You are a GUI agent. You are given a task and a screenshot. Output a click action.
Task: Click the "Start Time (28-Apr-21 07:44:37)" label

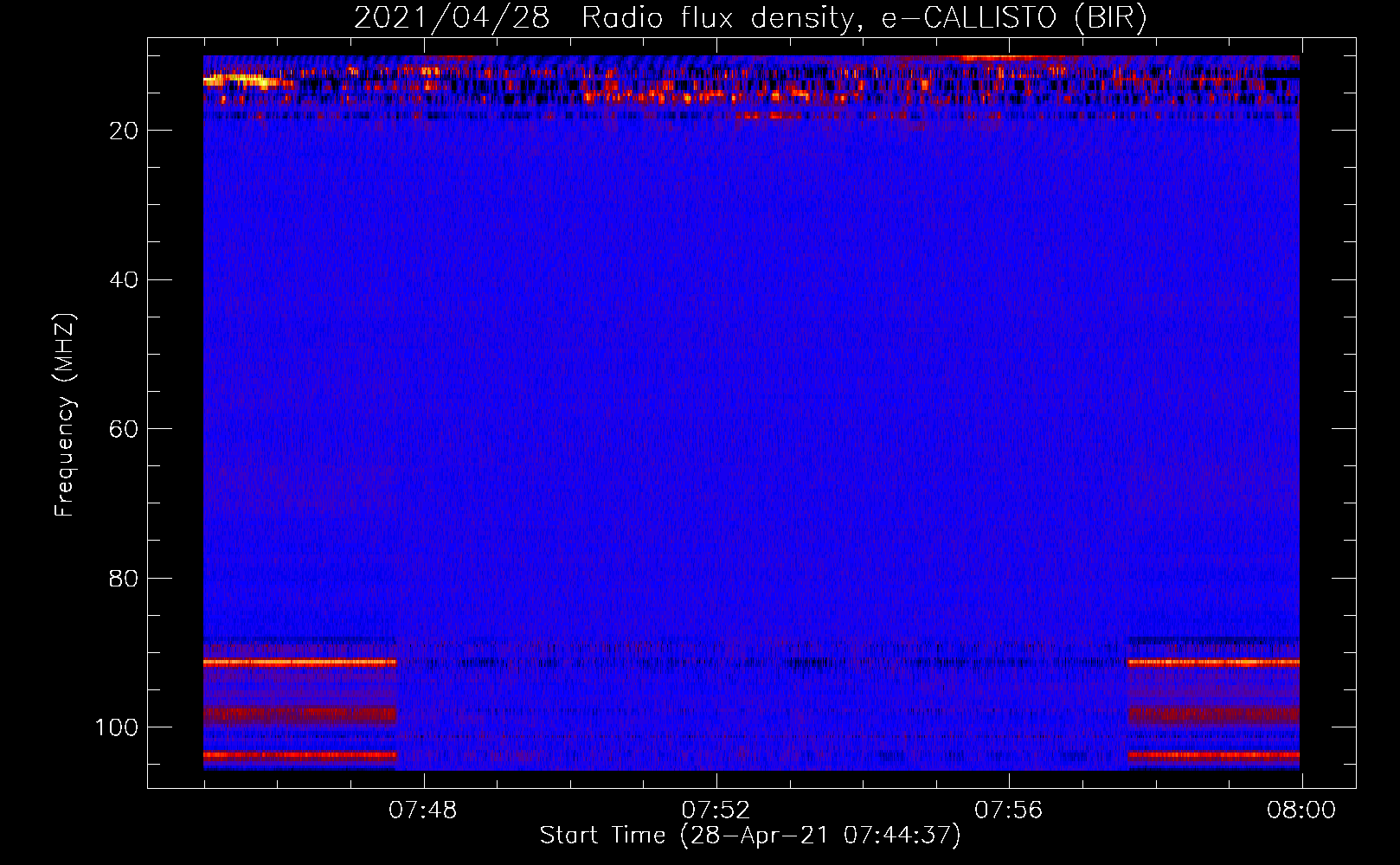(x=750, y=836)
